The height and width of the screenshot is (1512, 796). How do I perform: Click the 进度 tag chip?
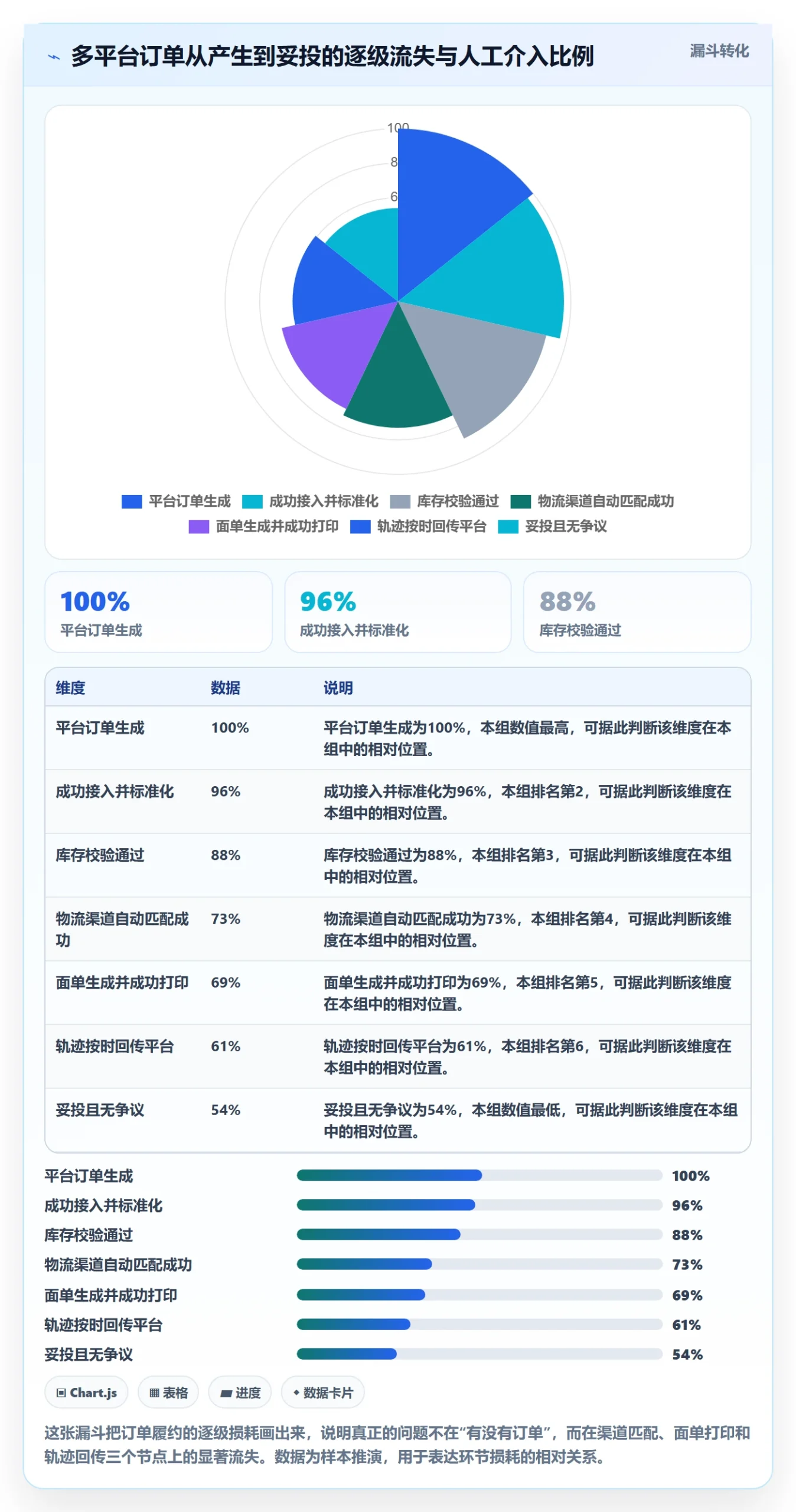(240, 1393)
